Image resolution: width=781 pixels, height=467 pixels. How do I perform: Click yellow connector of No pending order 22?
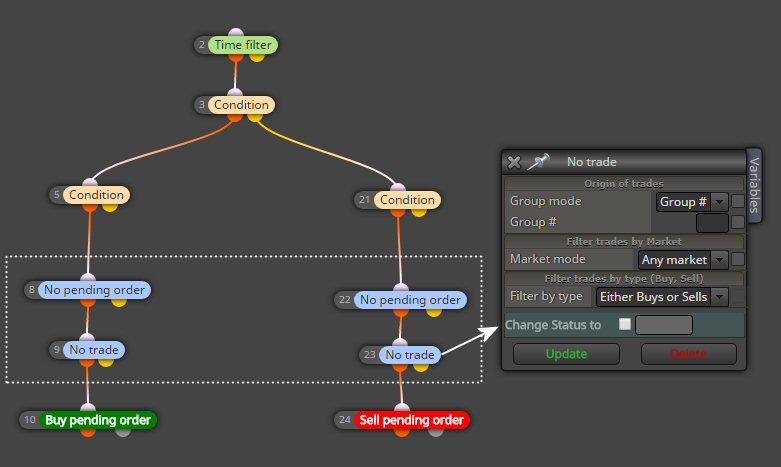[x=434, y=312]
